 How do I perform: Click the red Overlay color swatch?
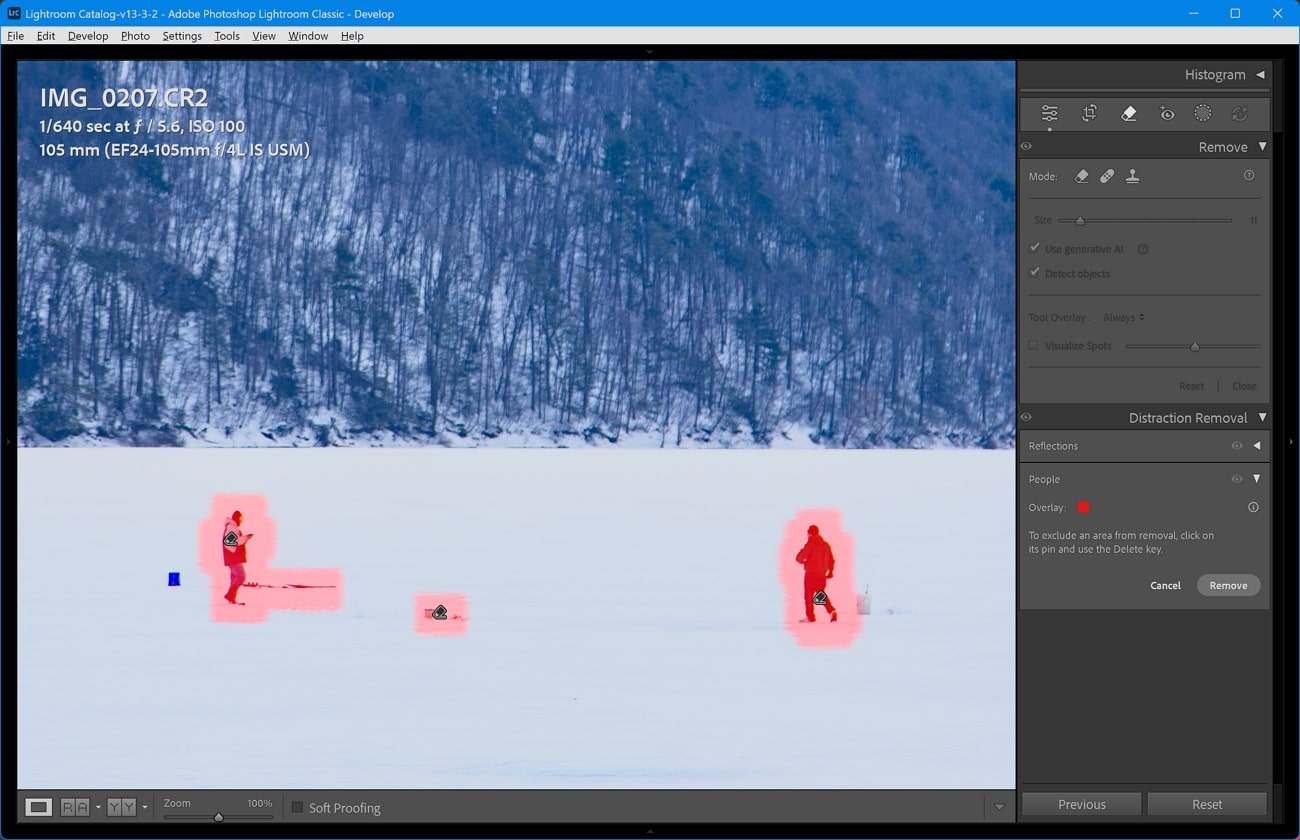pyautogui.click(x=1083, y=507)
